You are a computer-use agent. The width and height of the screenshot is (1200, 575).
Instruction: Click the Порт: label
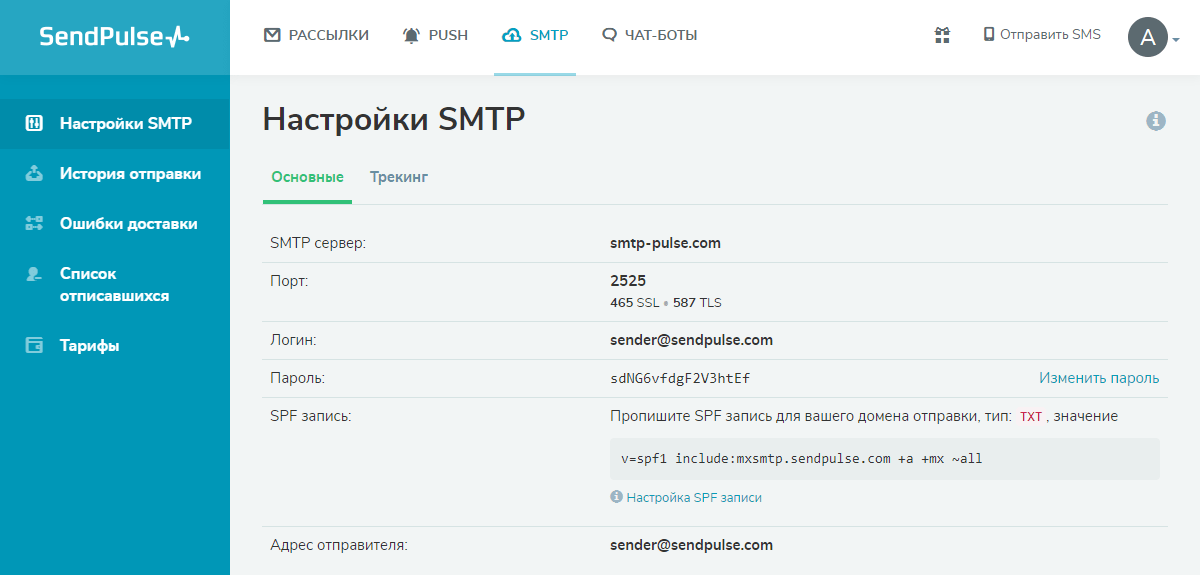click(x=289, y=281)
